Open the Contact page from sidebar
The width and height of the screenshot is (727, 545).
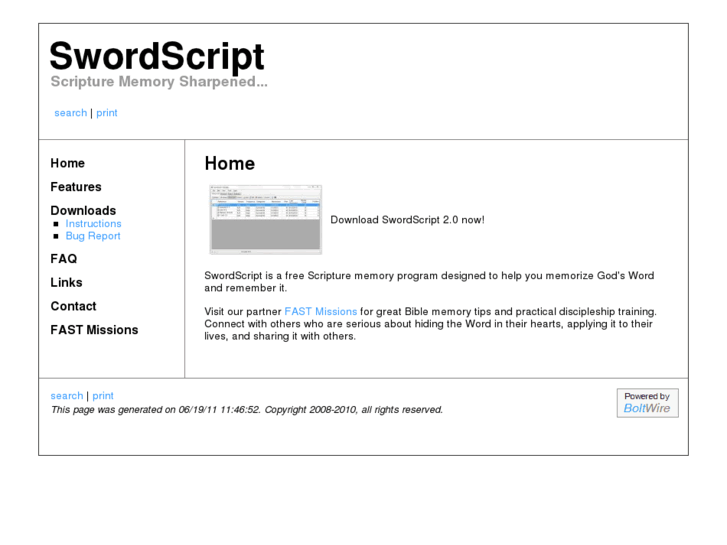tap(73, 306)
